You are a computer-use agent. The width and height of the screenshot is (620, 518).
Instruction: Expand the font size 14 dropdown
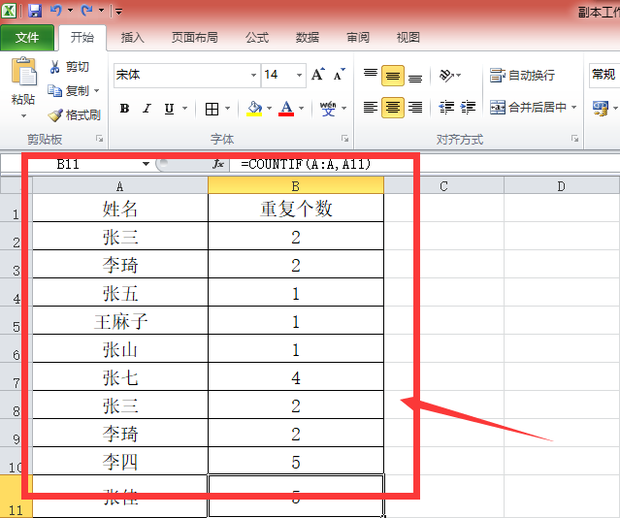(x=299, y=75)
